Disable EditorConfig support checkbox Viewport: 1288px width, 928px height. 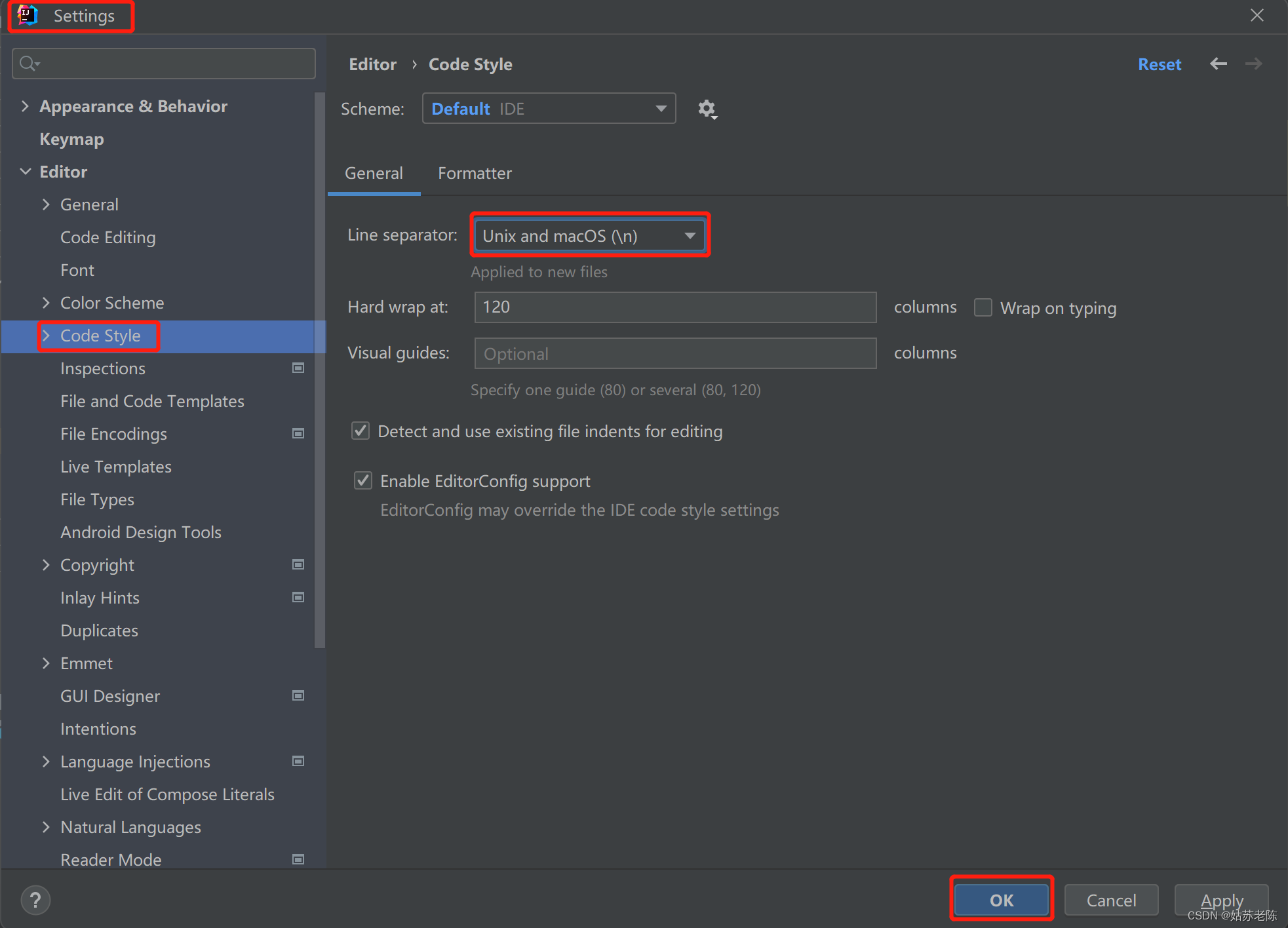tap(363, 480)
